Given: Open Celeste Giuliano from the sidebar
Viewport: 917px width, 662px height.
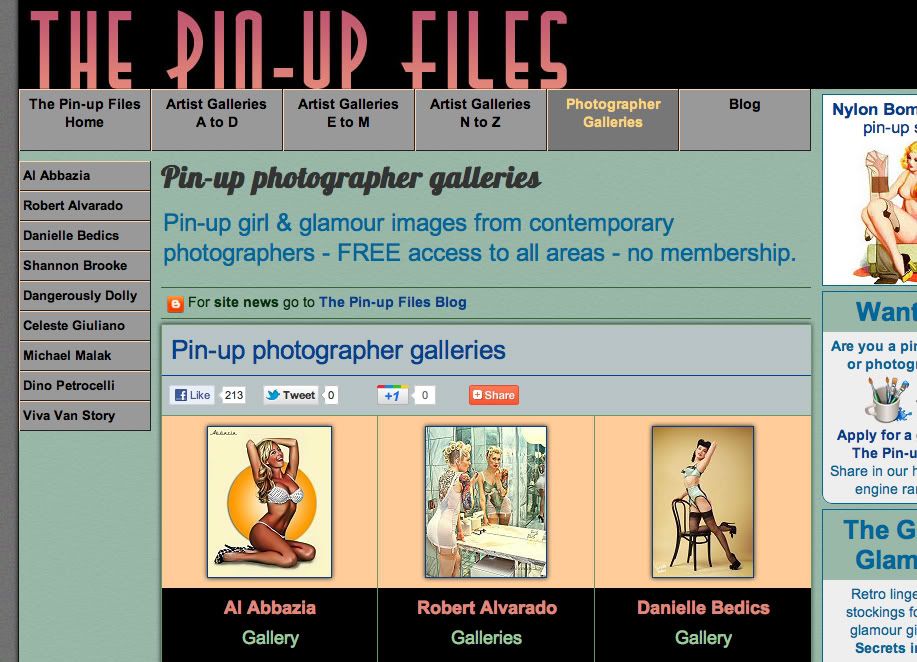Looking at the screenshot, I should pos(85,326).
